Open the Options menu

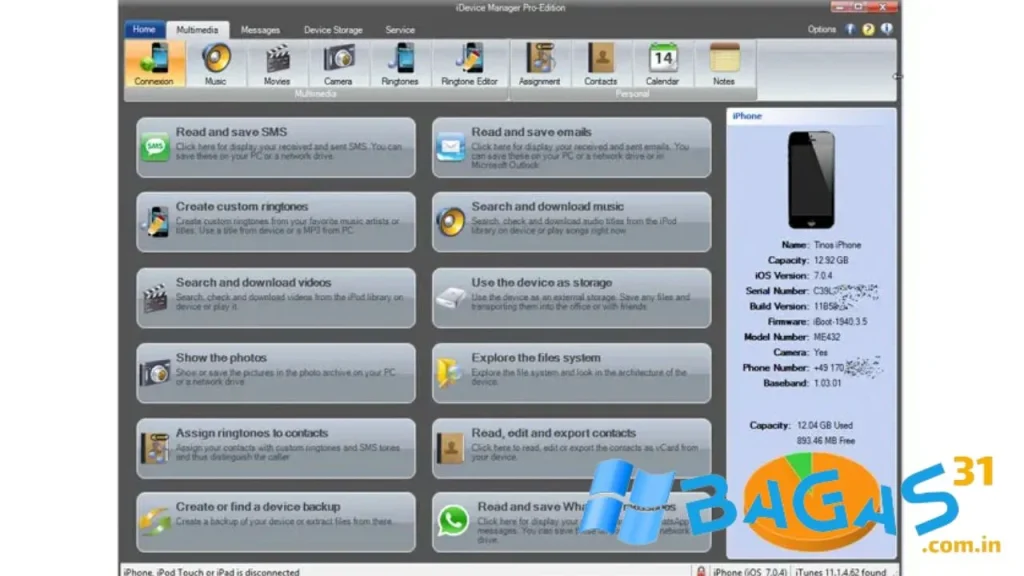822,29
